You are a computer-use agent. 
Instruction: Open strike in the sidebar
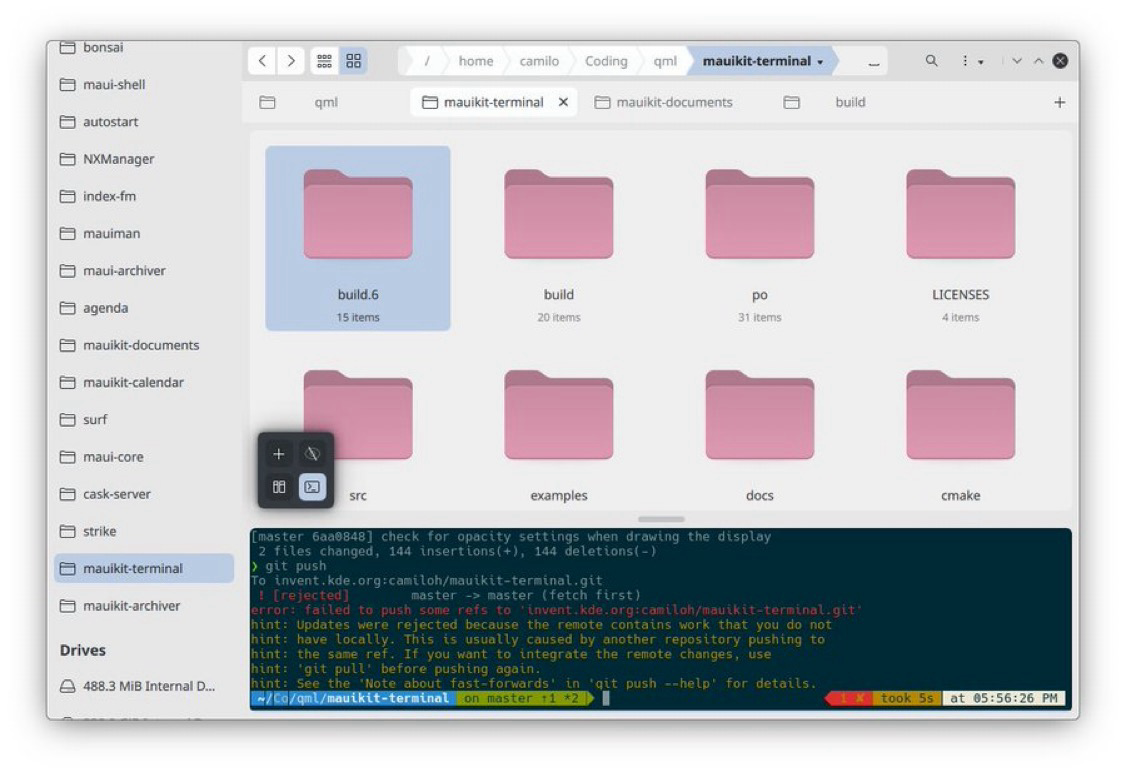[x=144, y=532]
